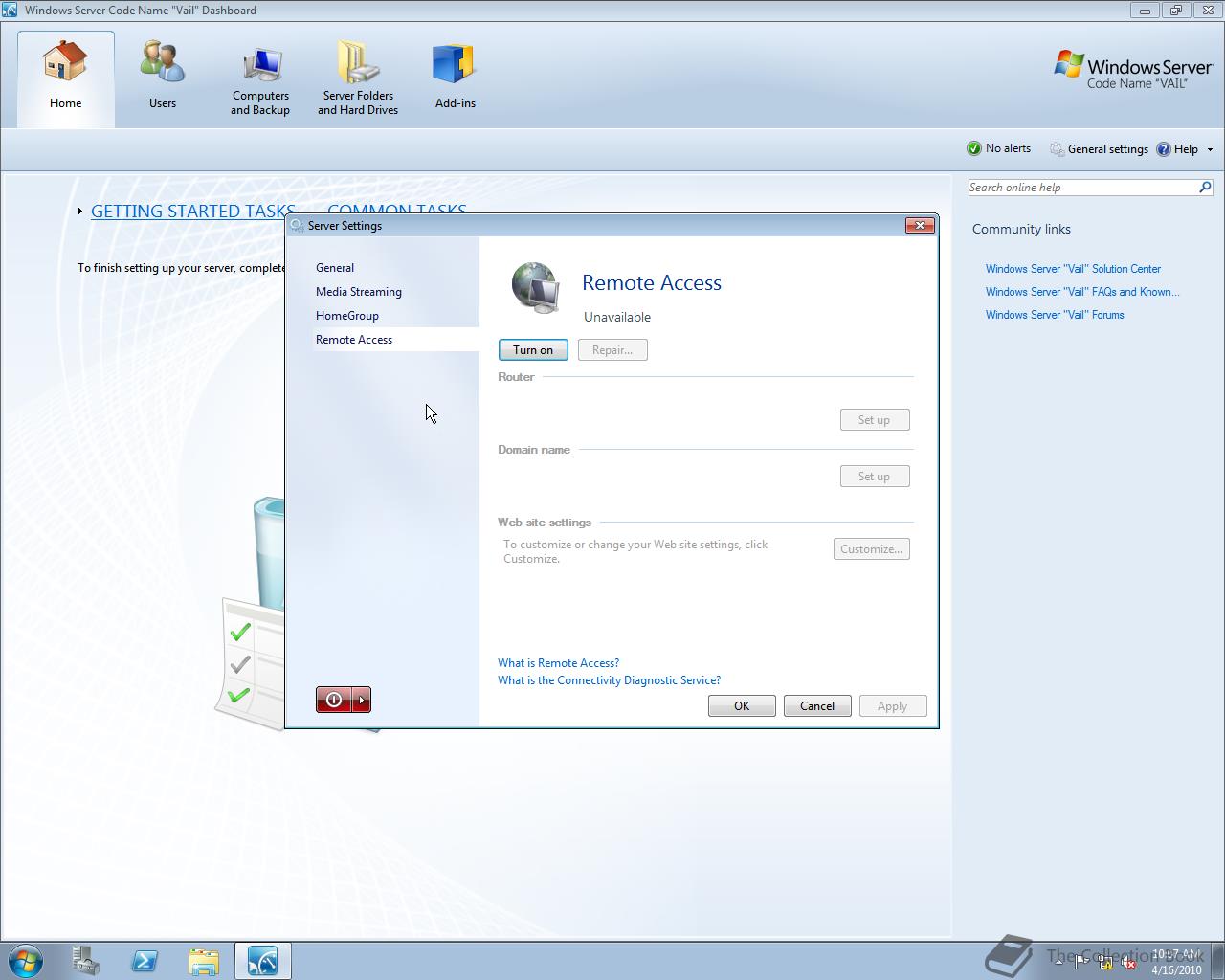Select HomeGroup in Server Settings
This screenshot has width=1225, height=980.
(347, 316)
